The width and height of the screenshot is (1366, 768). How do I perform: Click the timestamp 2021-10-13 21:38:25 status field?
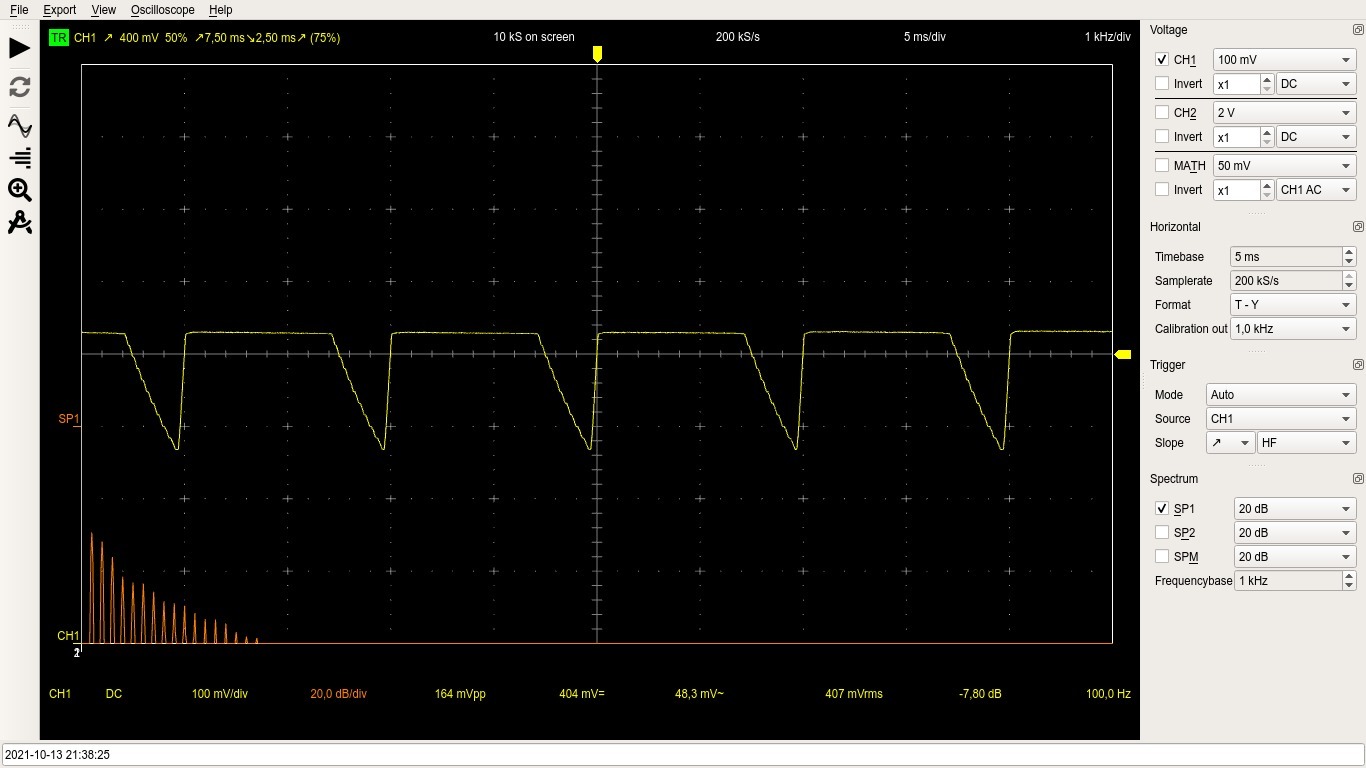tap(683, 755)
